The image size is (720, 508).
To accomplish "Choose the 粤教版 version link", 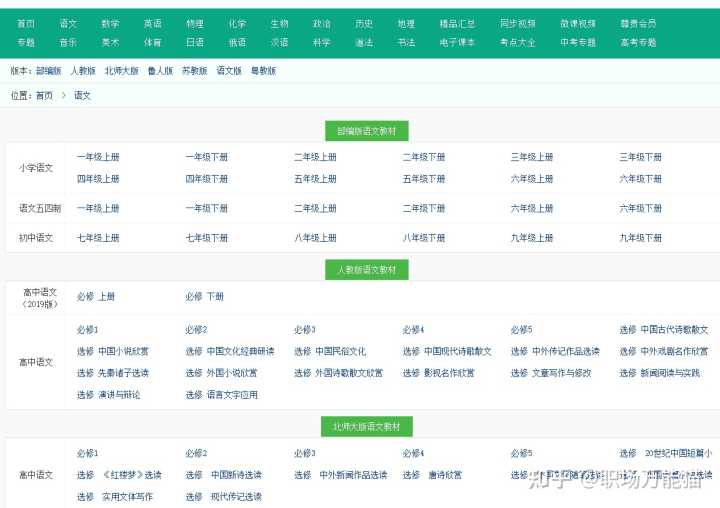I will pyautogui.click(x=264, y=71).
